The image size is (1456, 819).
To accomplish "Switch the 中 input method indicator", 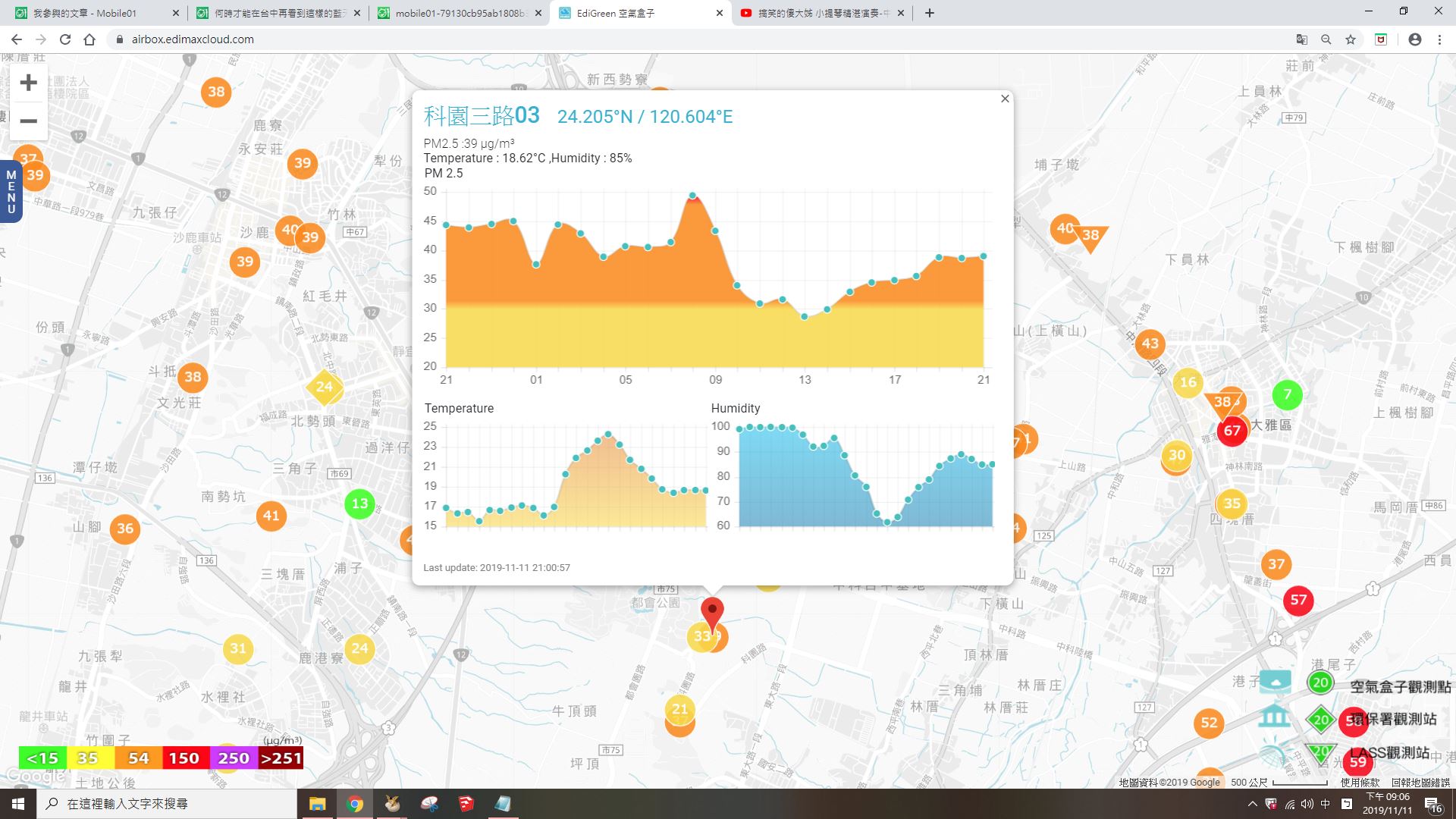I will coord(1325,804).
